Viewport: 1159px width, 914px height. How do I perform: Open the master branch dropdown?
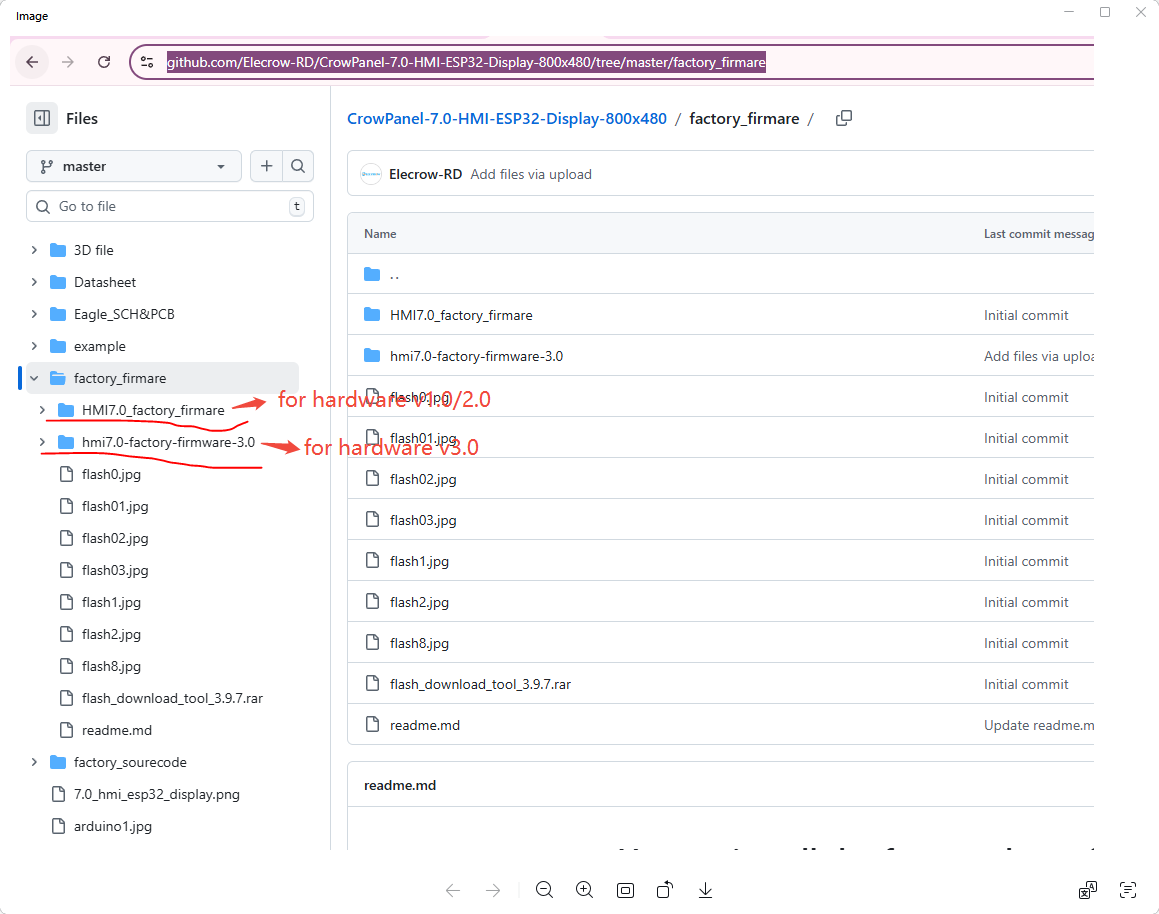[133, 167]
